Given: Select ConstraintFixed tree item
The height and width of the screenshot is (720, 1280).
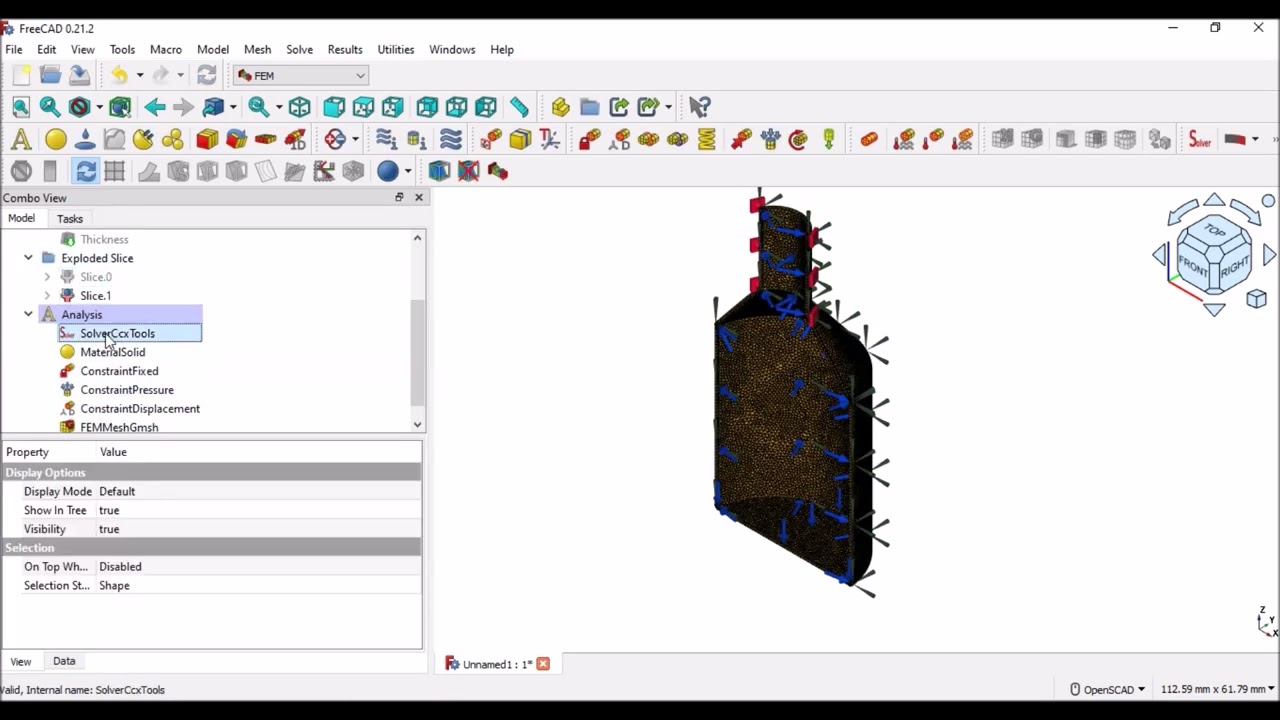Looking at the screenshot, I should tap(119, 371).
